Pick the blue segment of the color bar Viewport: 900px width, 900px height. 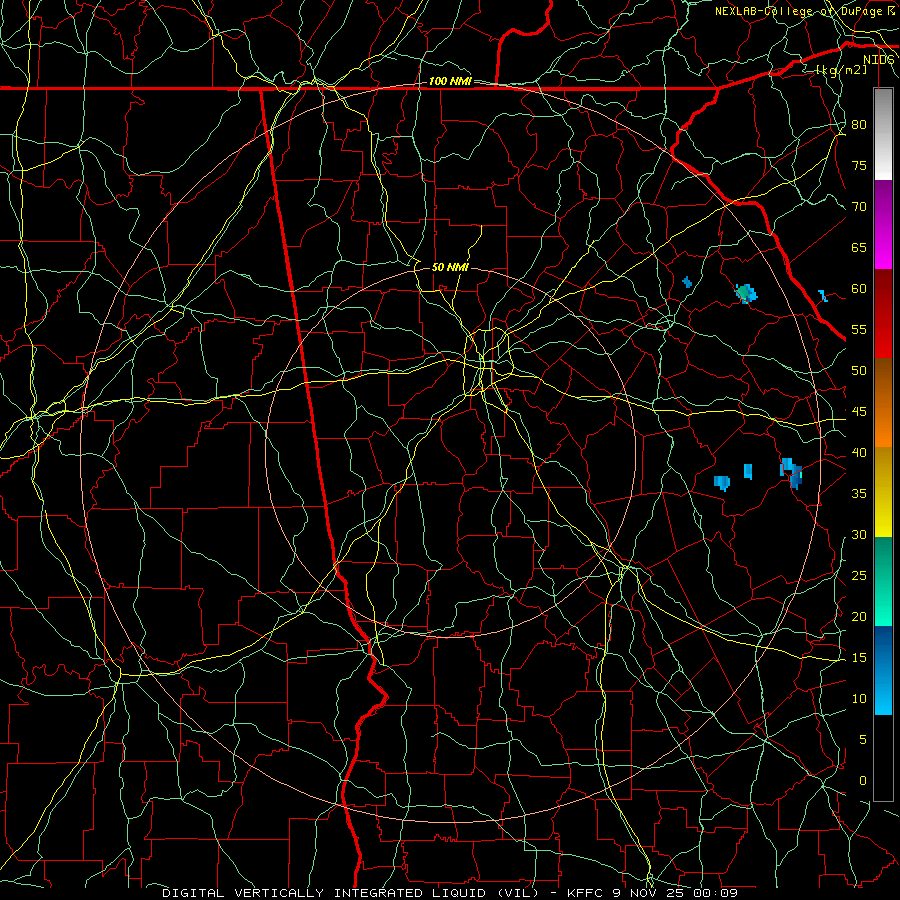coord(883,670)
